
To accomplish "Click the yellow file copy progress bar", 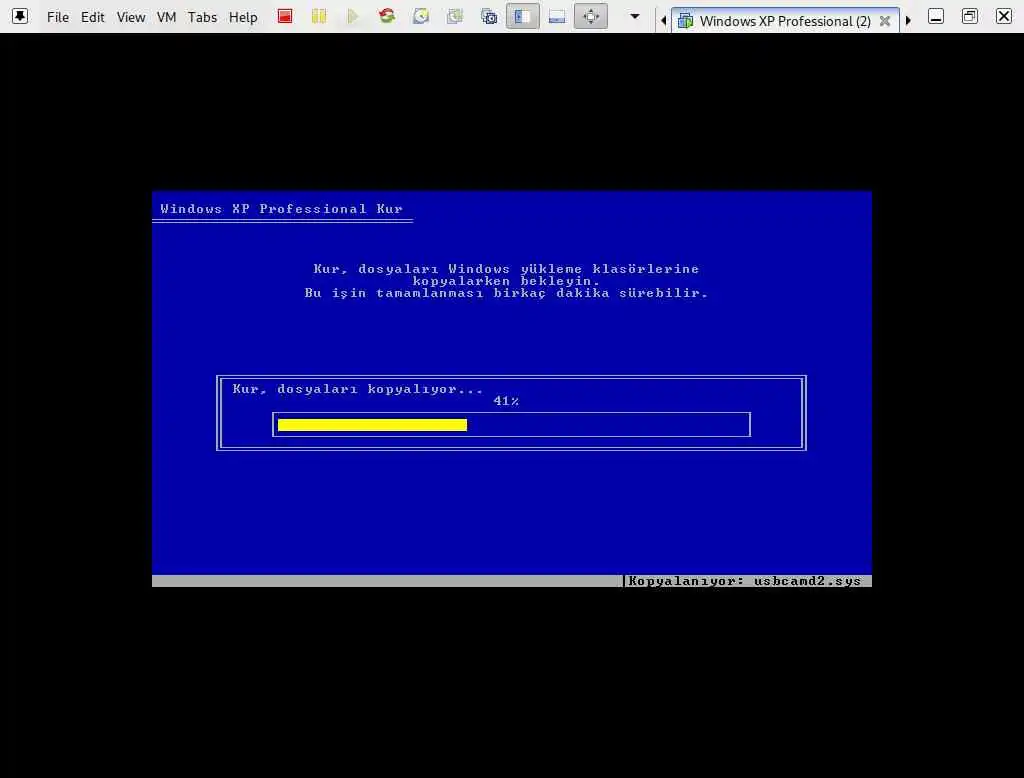I will pos(372,425).
